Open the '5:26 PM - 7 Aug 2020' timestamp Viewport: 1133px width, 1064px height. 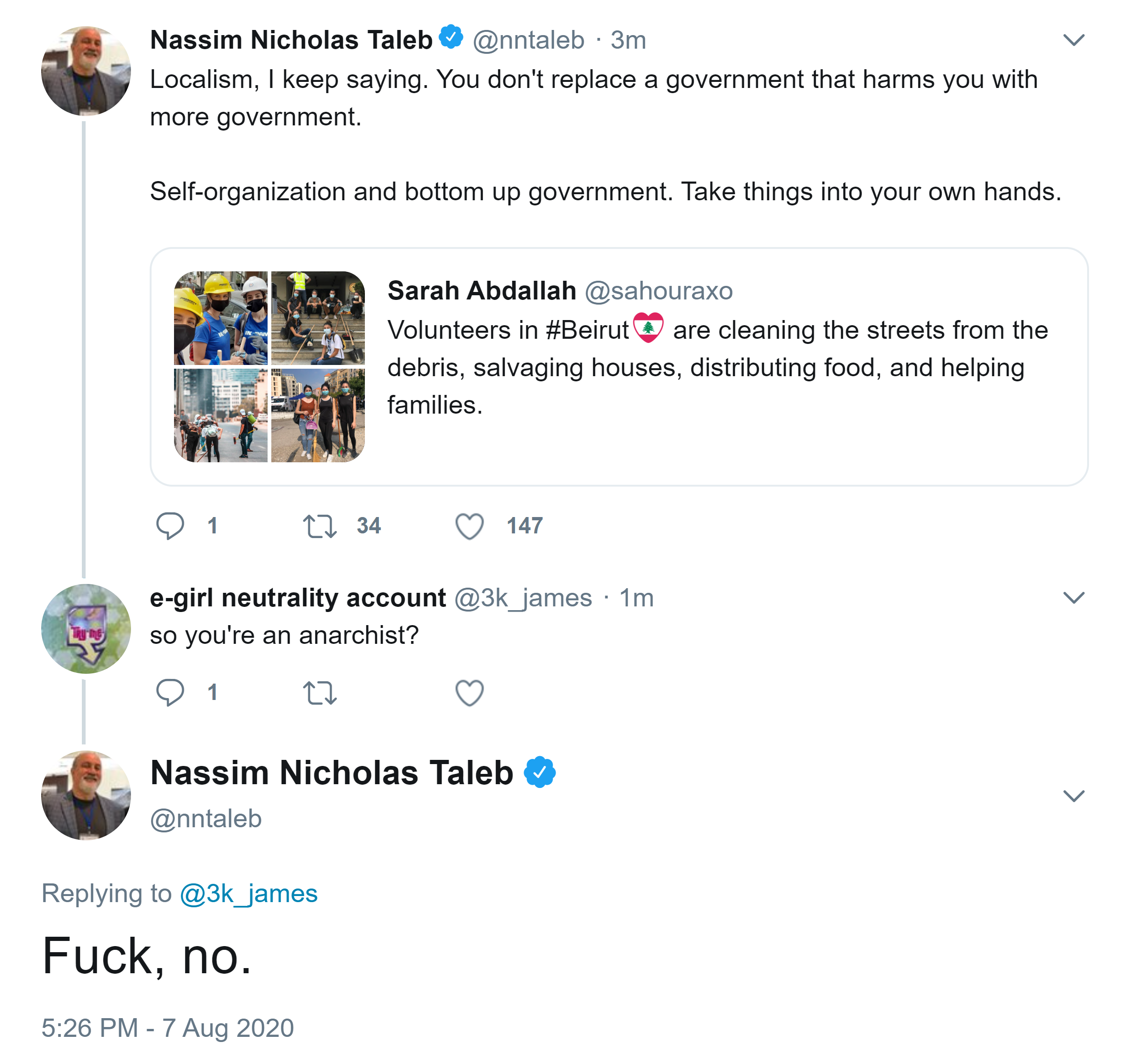click(167, 1028)
